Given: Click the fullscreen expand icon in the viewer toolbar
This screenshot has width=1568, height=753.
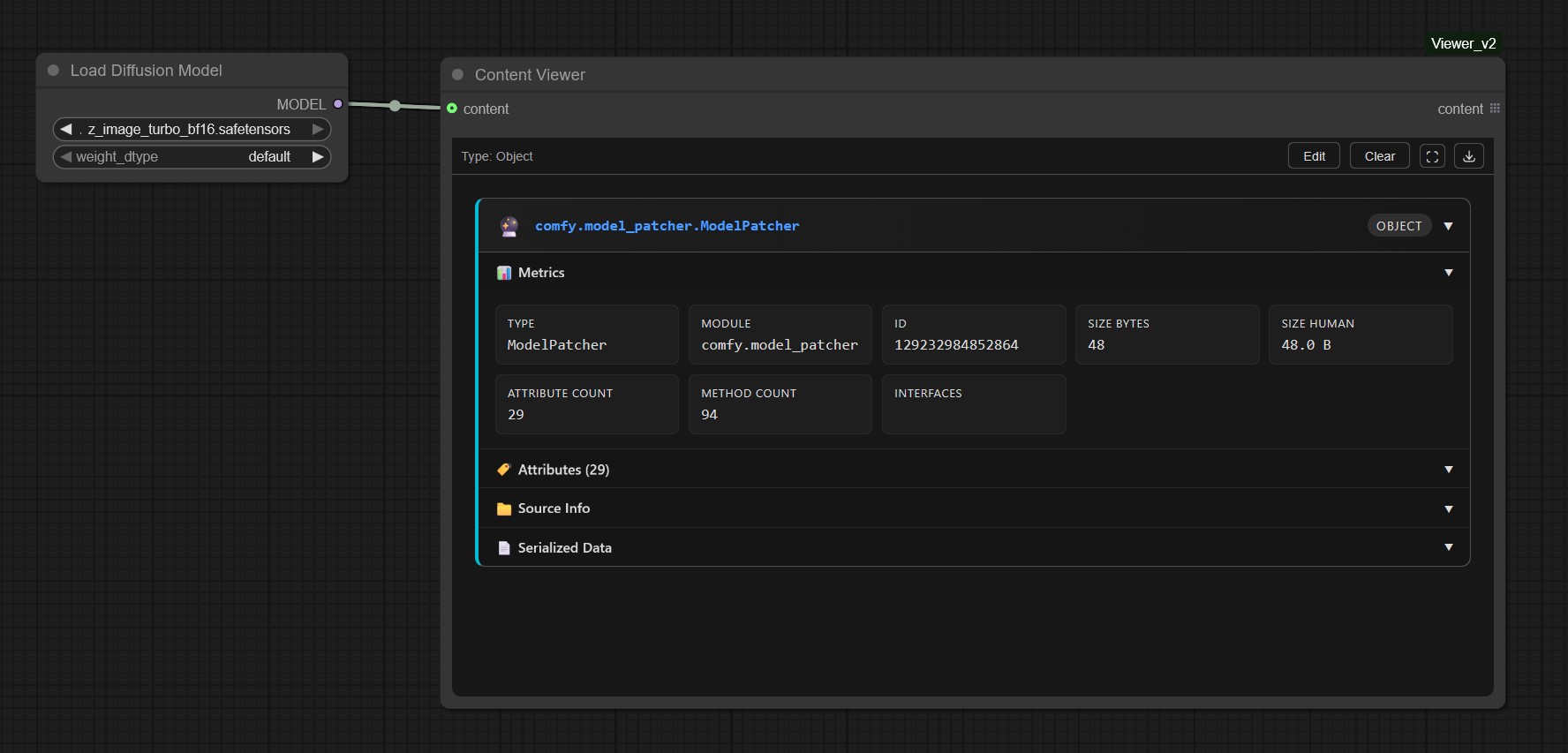Looking at the screenshot, I should tap(1432, 156).
